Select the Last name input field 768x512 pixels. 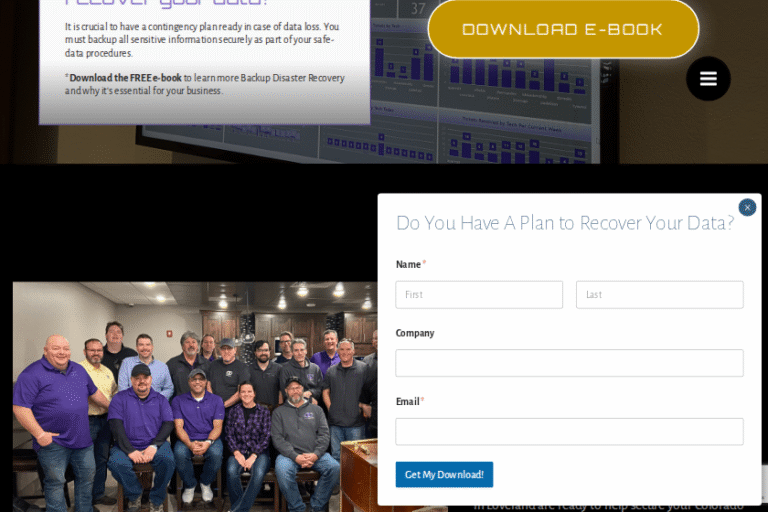pos(659,295)
